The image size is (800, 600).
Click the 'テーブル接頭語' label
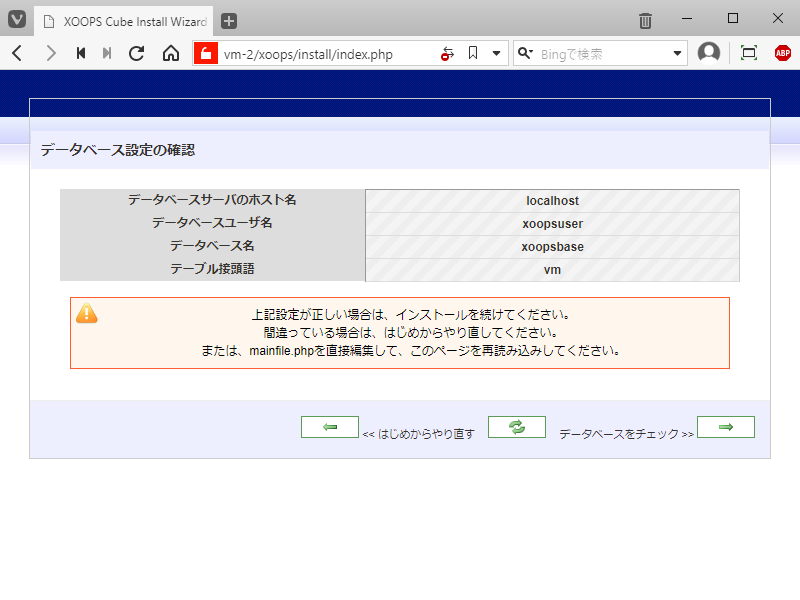(x=212, y=269)
